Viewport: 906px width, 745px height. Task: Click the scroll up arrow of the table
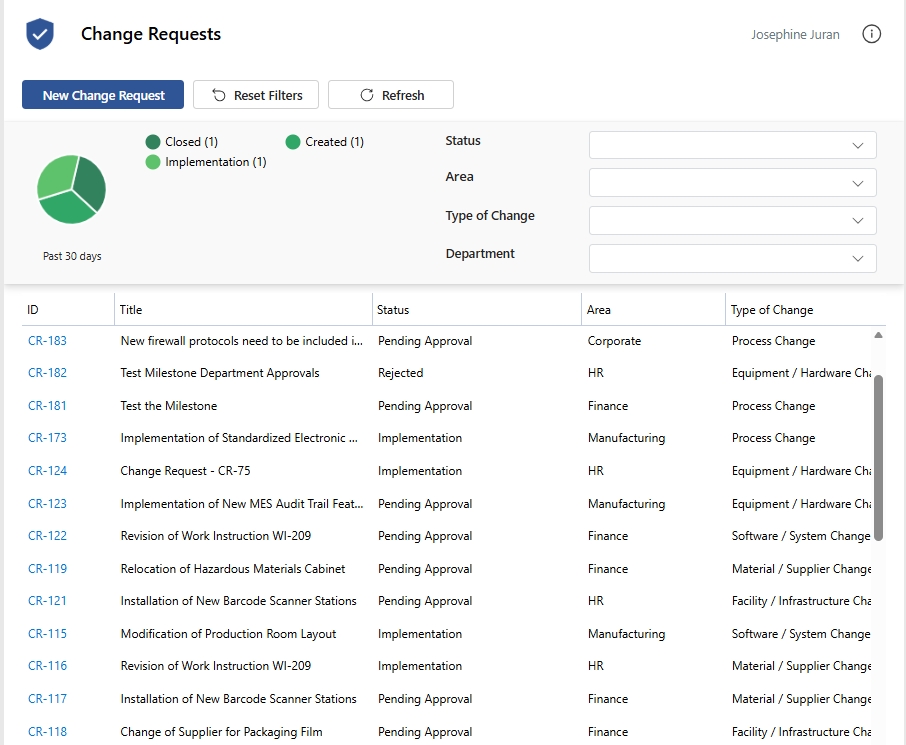[878, 335]
